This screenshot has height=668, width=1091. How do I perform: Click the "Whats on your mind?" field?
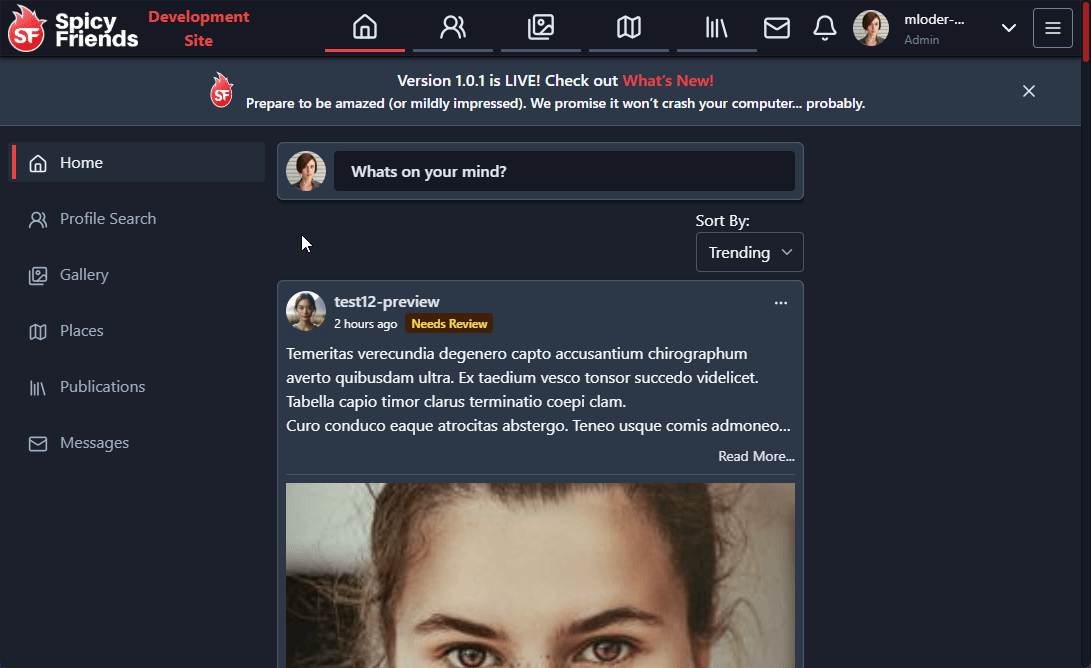click(563, 172)
